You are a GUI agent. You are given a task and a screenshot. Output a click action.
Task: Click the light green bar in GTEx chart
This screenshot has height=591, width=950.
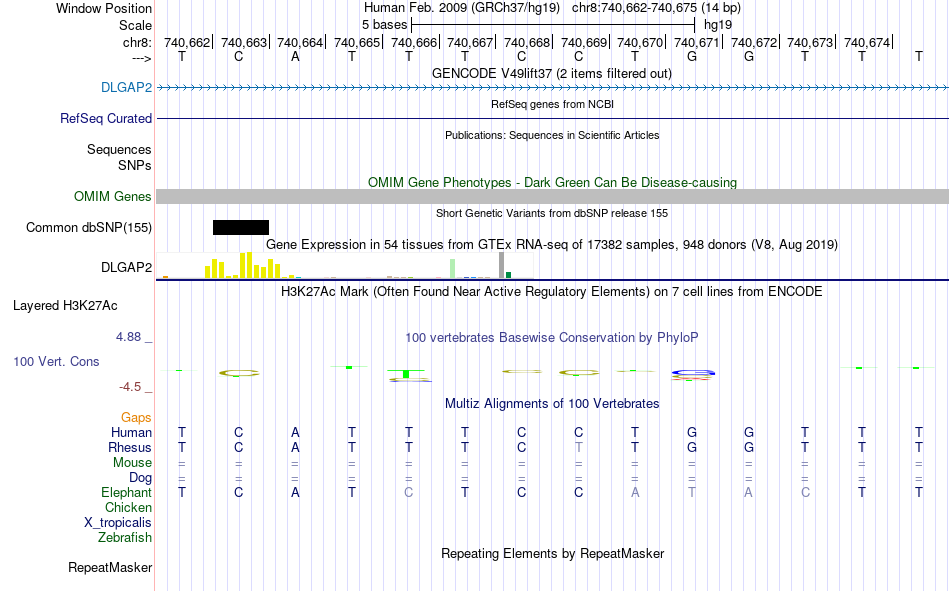[x=453, y=269]
